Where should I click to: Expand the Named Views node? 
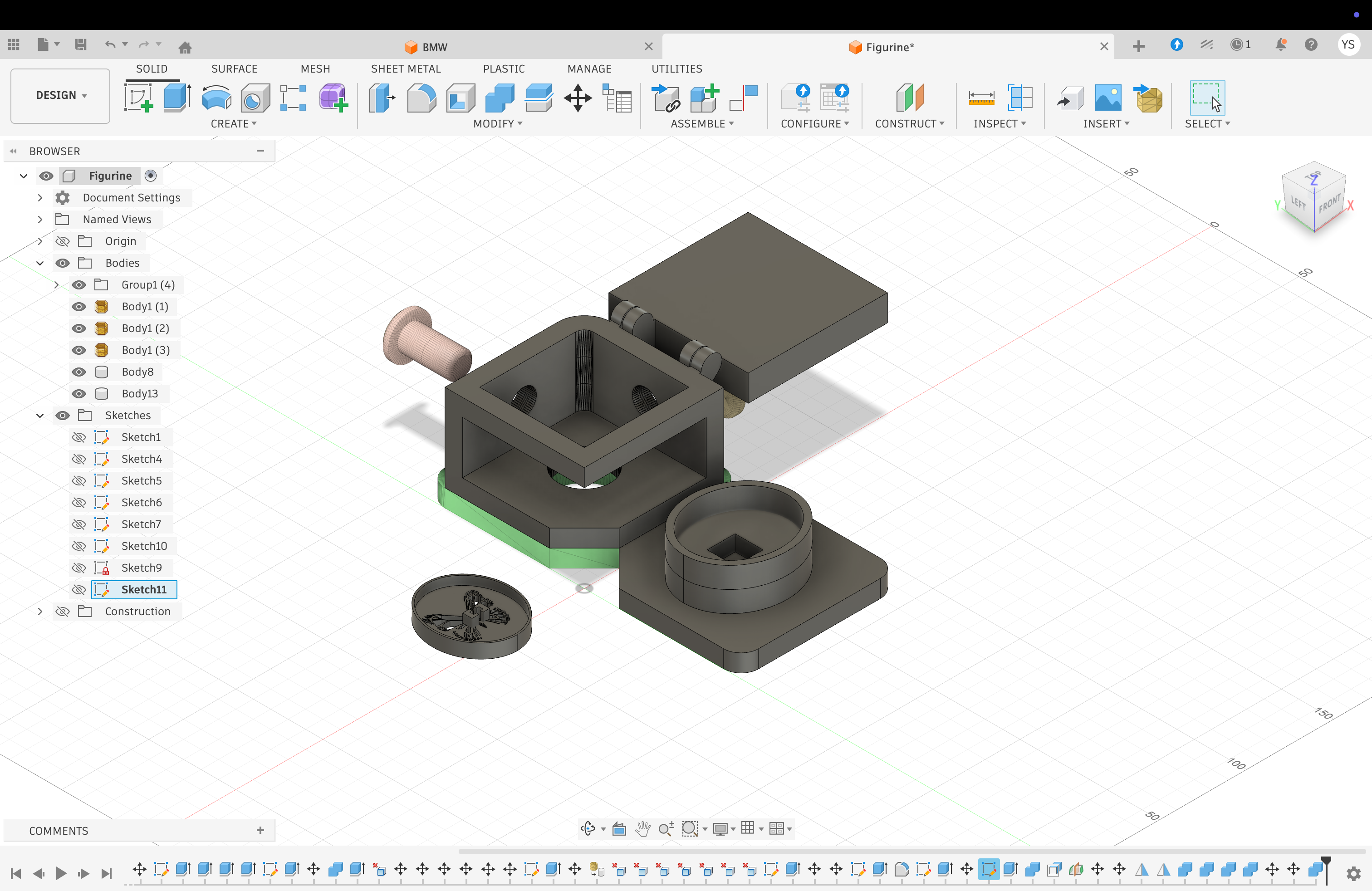pyautogui.click(x=40, y=220)
